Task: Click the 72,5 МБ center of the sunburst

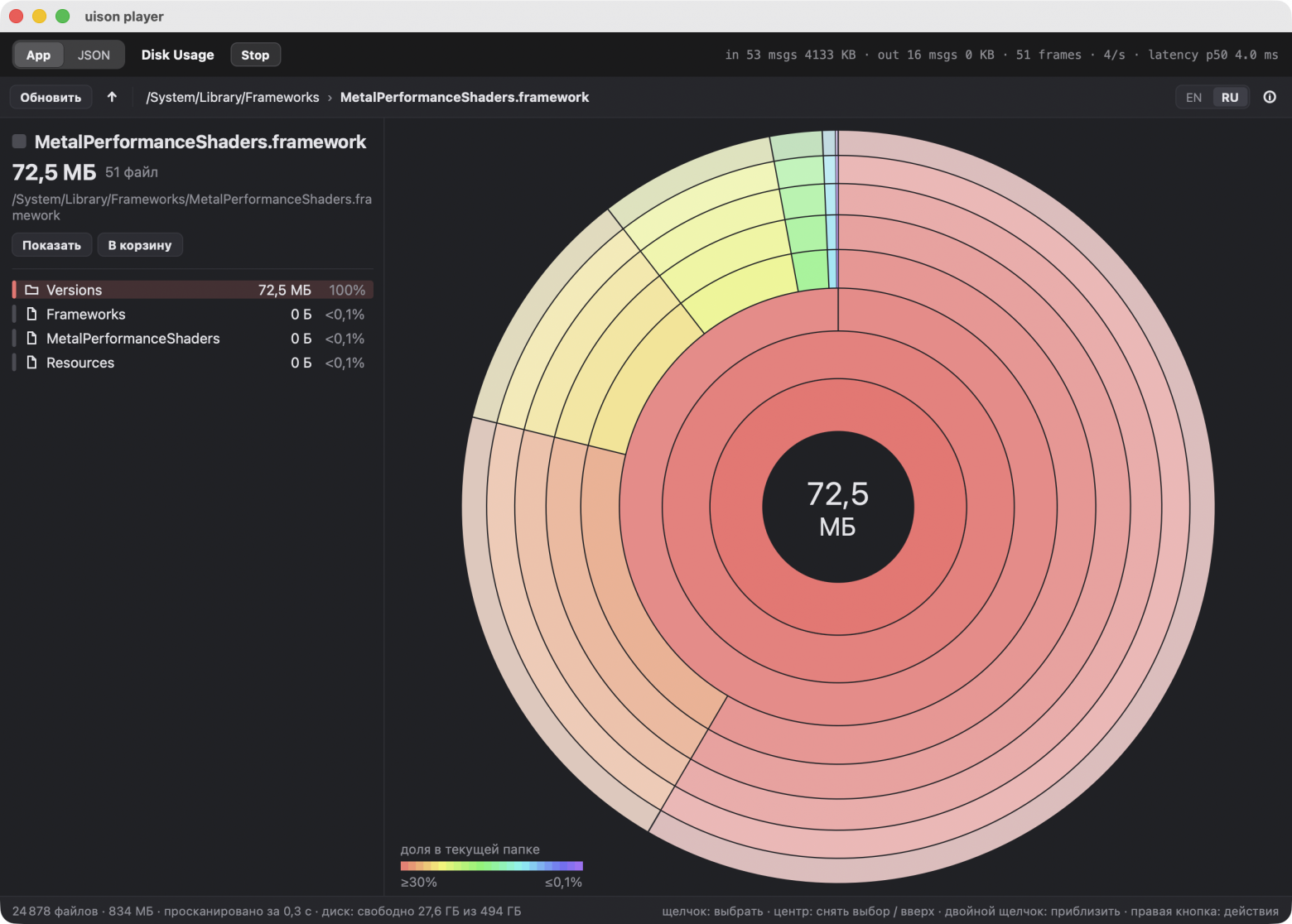Action: tap(837, 507)
